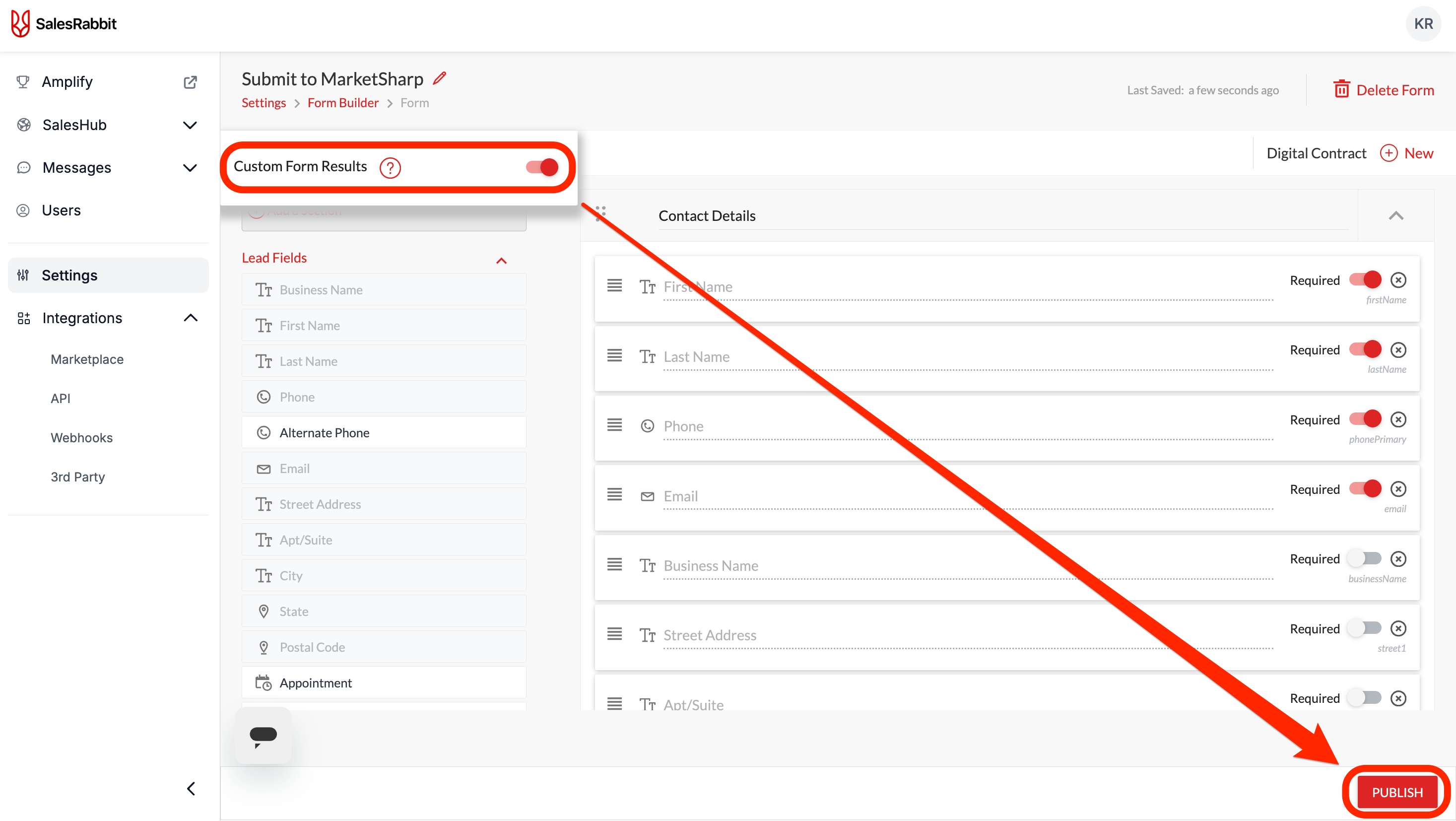1456x821 pixels.
Task: Navigate to Form Builder via breadcrumb
Action: [x=342, y=102]
